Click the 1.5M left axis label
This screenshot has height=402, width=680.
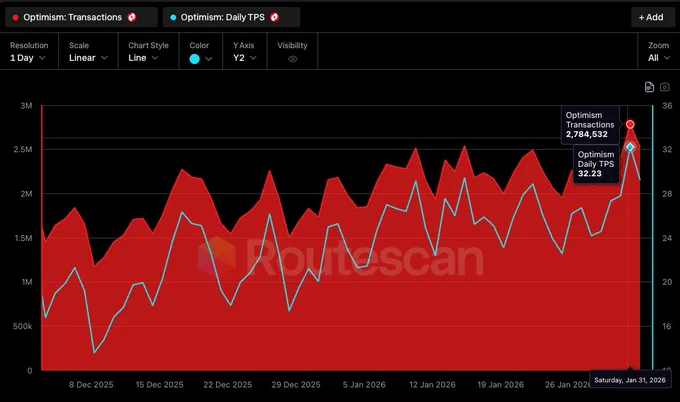23,238
